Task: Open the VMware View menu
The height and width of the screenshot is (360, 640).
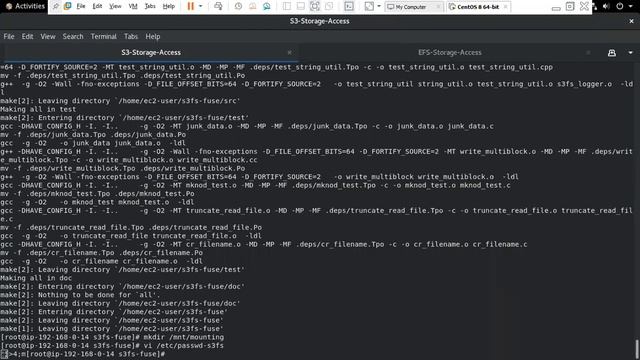Action: 115,7
